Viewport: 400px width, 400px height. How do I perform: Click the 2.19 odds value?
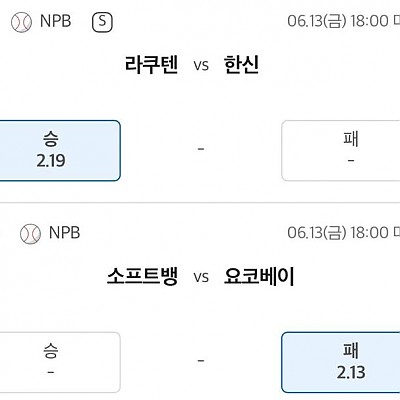point(51,161)
